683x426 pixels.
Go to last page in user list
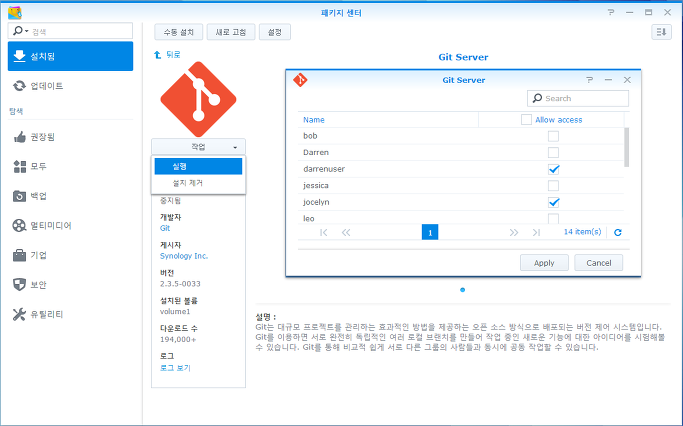click(536, 232)
